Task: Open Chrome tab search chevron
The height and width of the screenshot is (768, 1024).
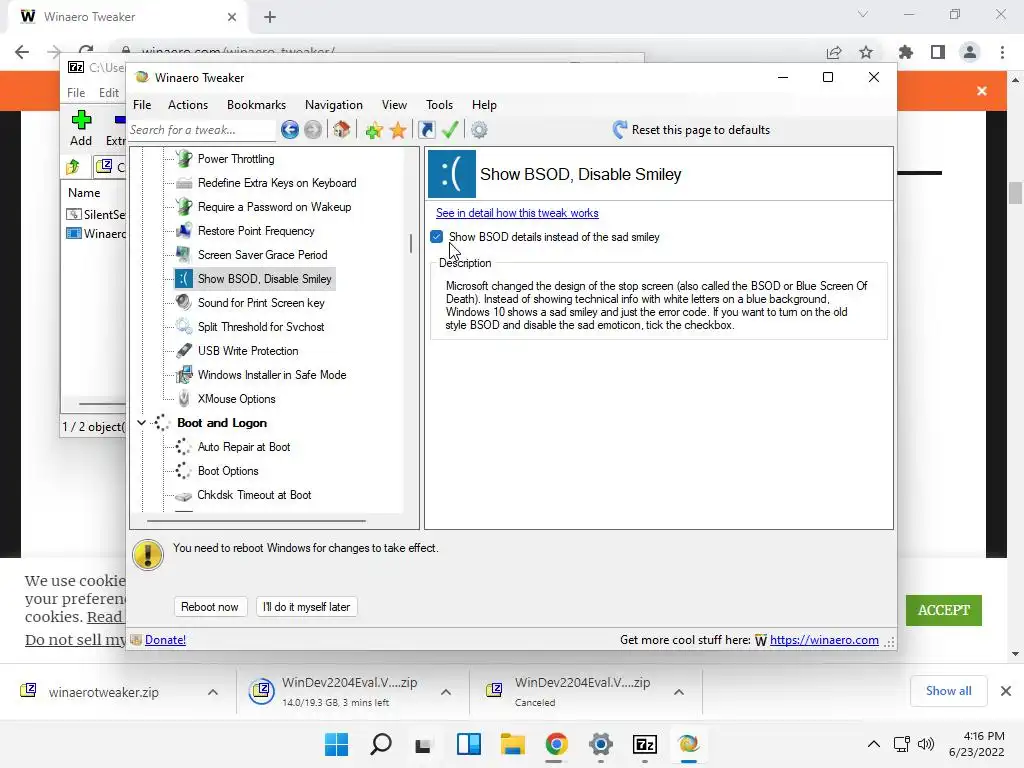Action: 863,14
